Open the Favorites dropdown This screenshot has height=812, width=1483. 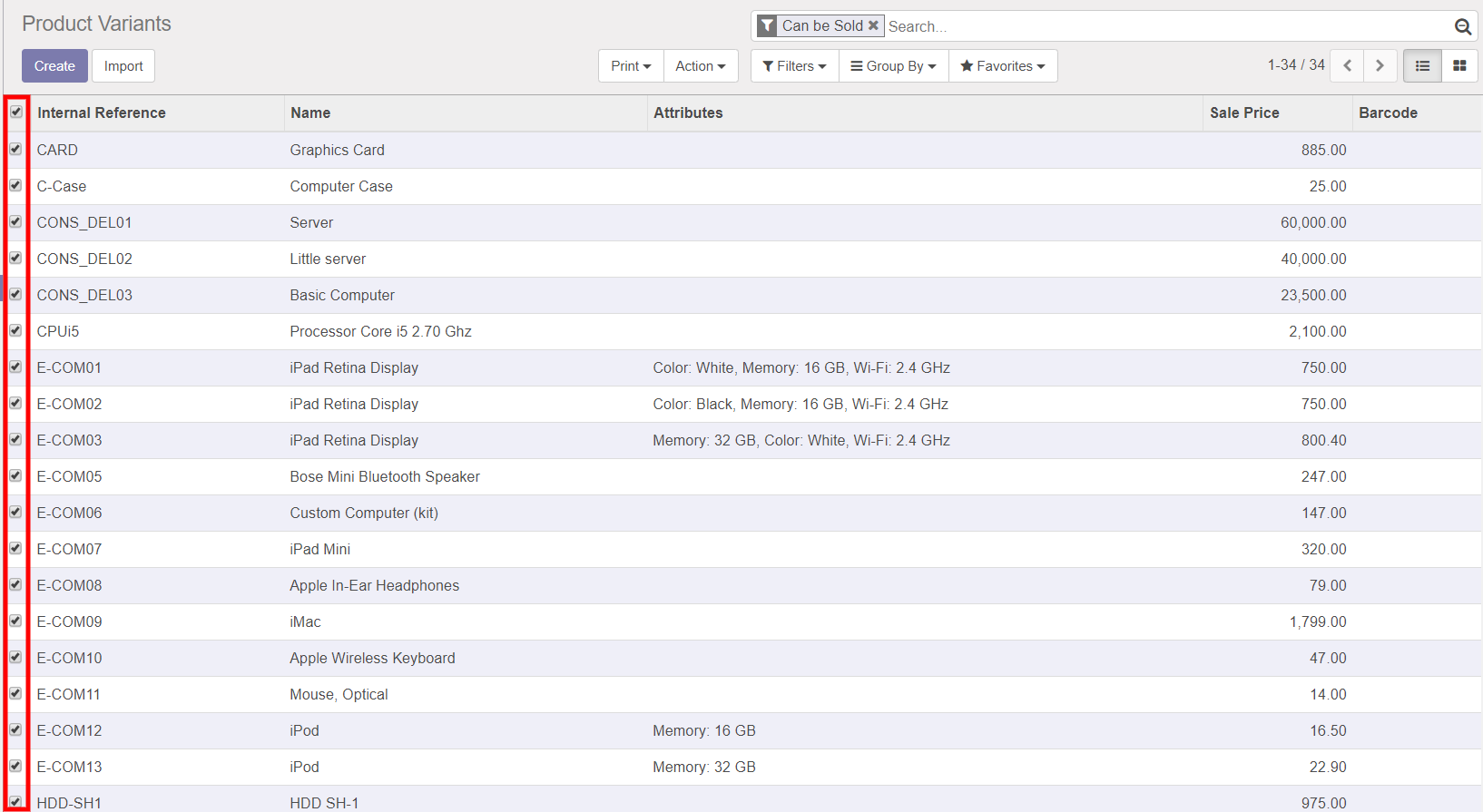(x=1003, y=65)
